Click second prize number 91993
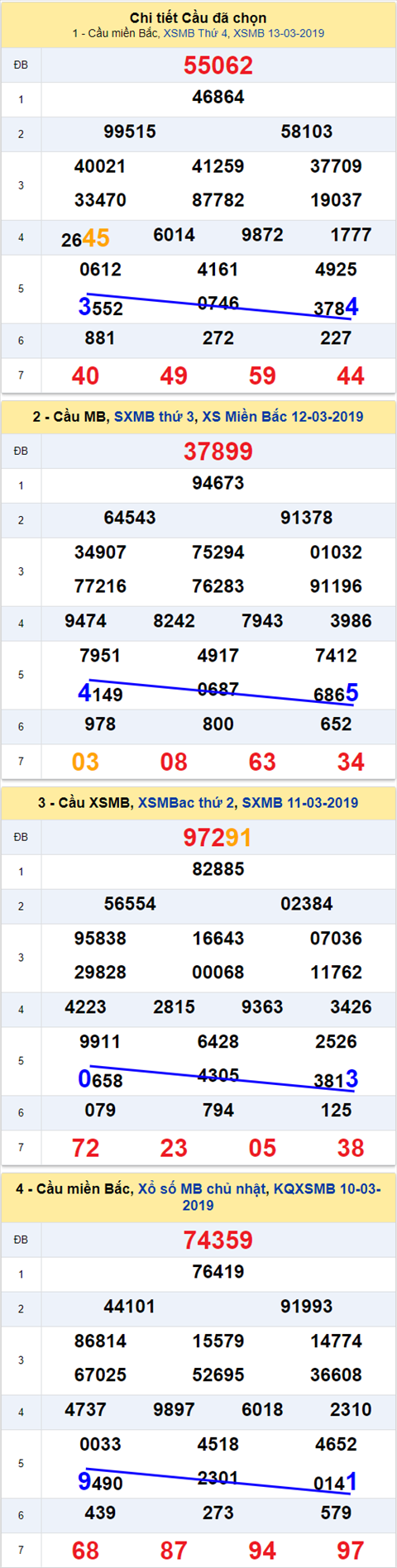 click(307, 1307)
